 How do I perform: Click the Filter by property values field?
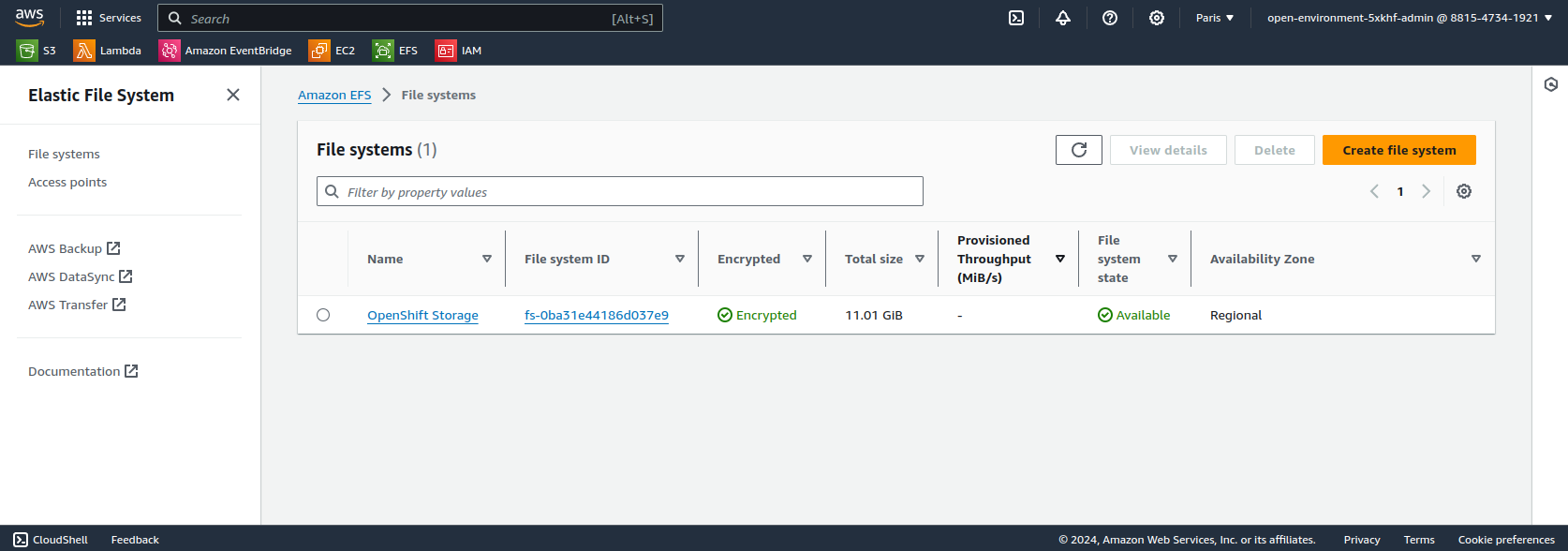(620, 192)
